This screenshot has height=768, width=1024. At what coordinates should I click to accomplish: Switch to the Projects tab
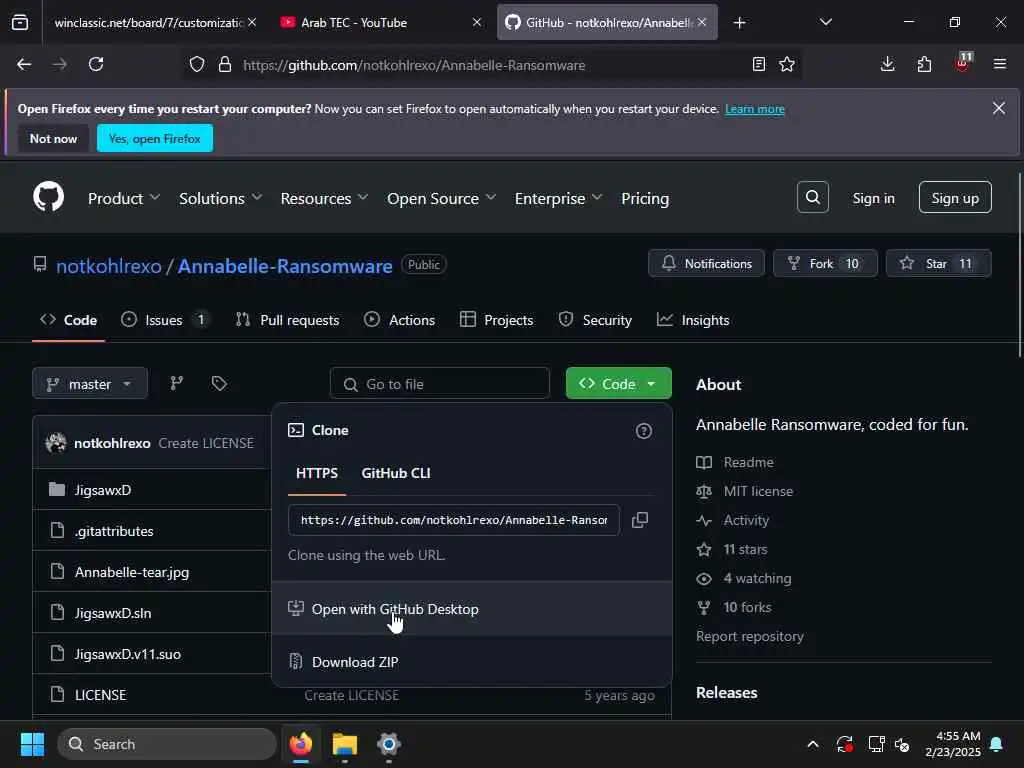[x=496, y=320]
